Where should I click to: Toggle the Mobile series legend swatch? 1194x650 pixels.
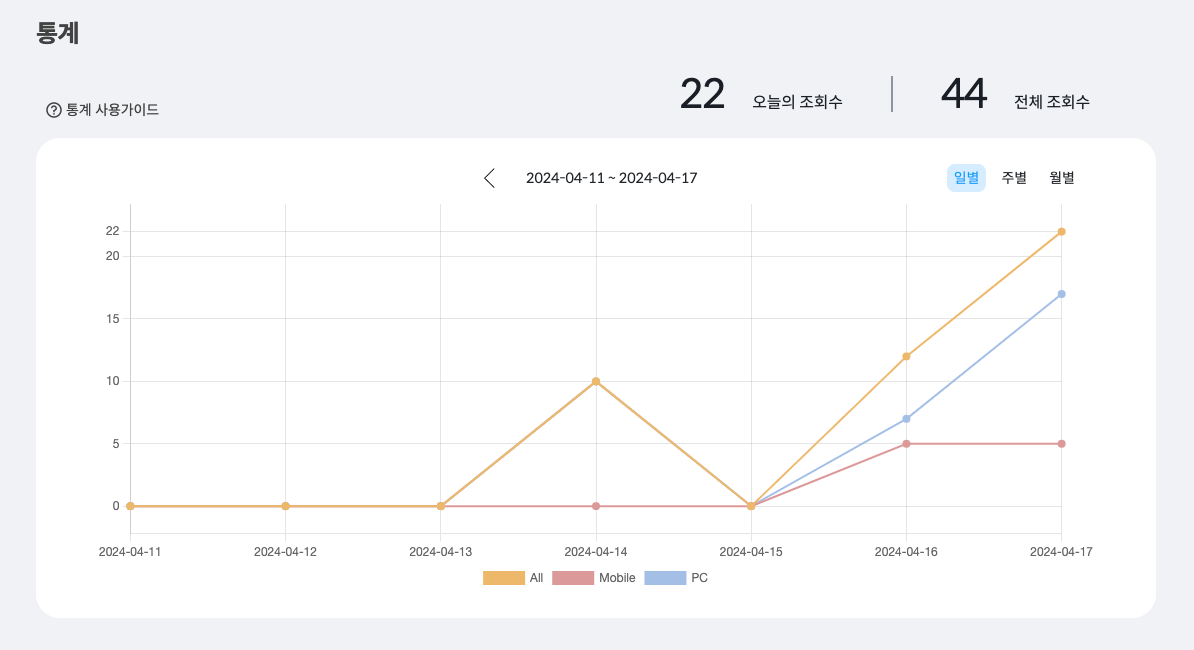[x=573, y=578]
